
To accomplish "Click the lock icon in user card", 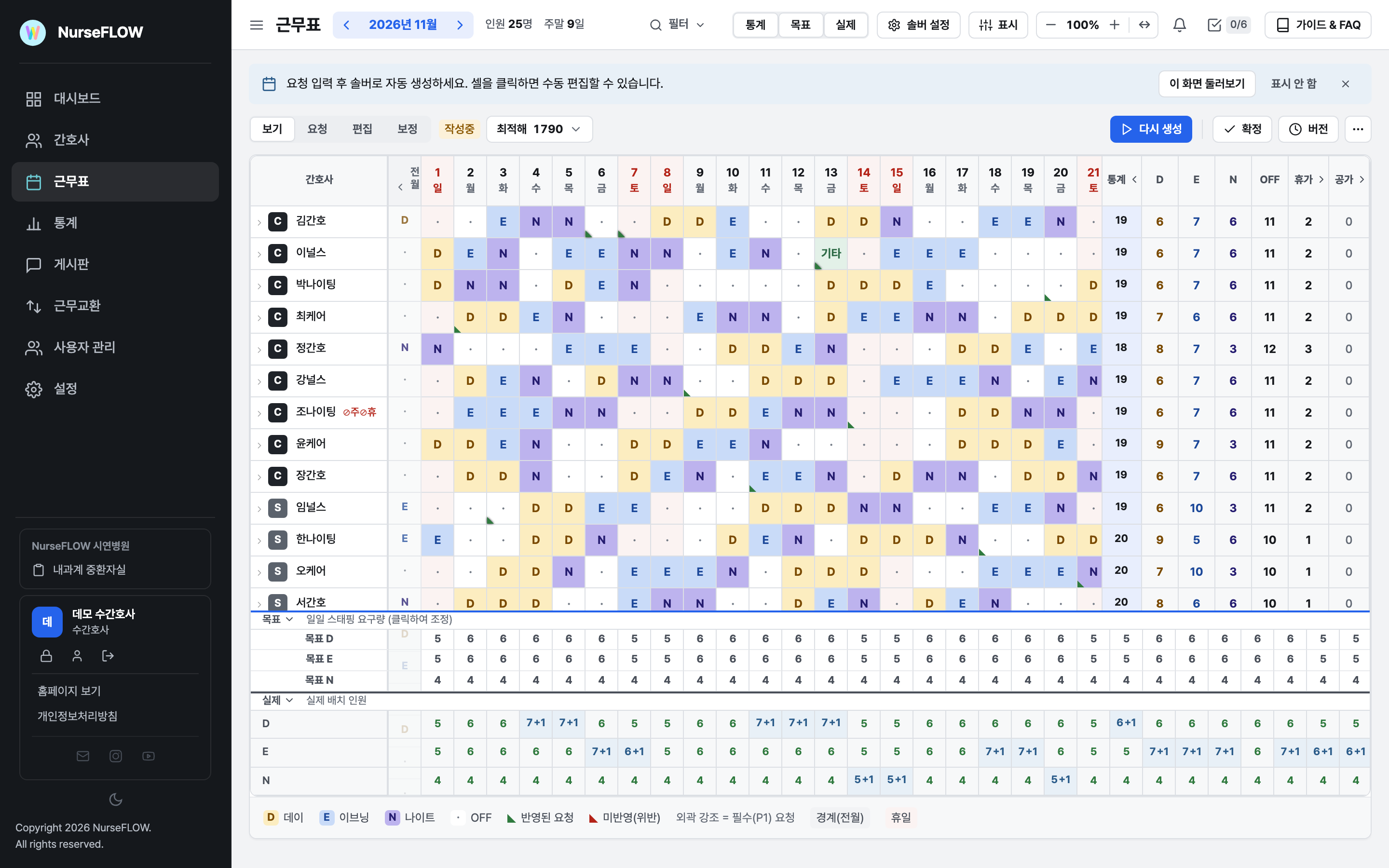I will coord(46,656).
